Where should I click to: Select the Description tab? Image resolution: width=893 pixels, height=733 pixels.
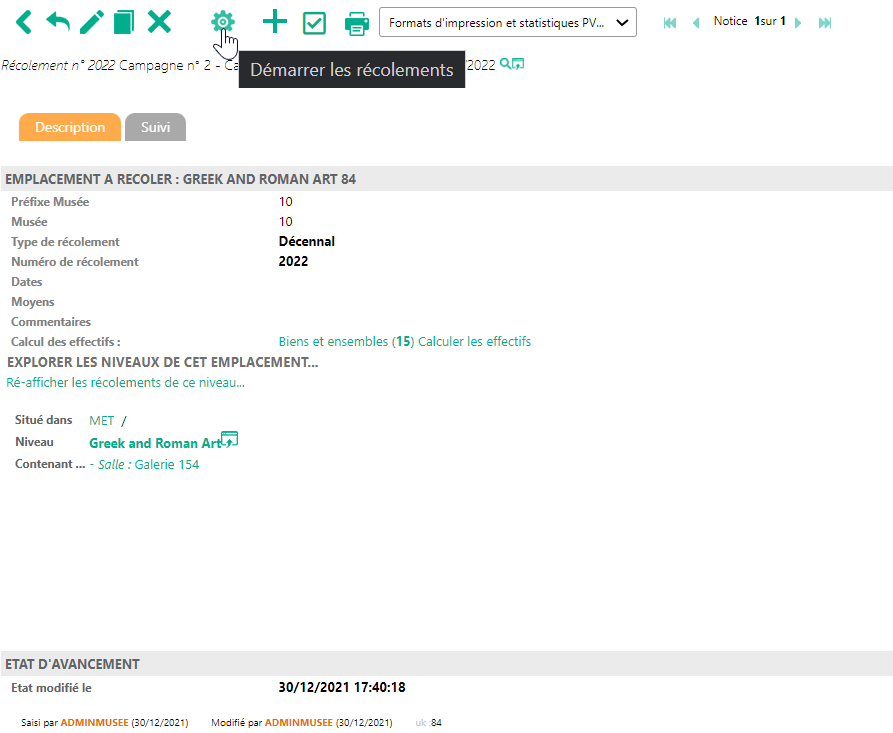coord(70,128)
